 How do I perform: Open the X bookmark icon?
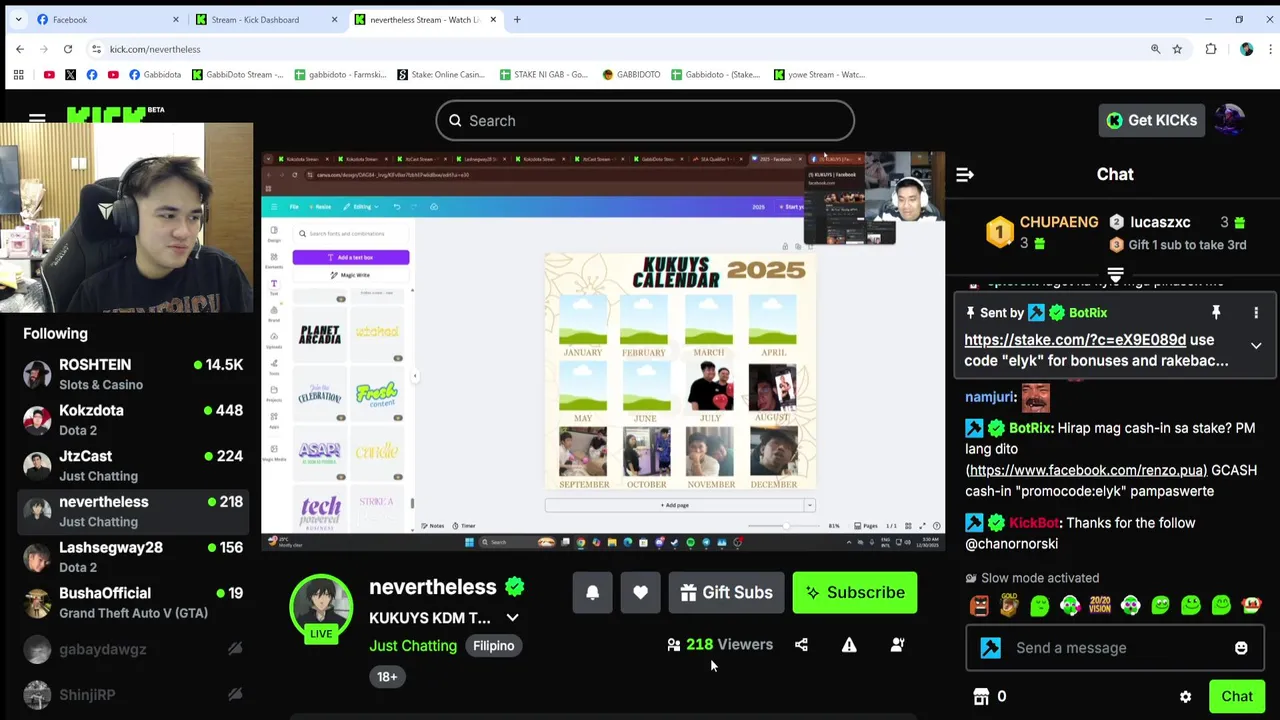70,75
